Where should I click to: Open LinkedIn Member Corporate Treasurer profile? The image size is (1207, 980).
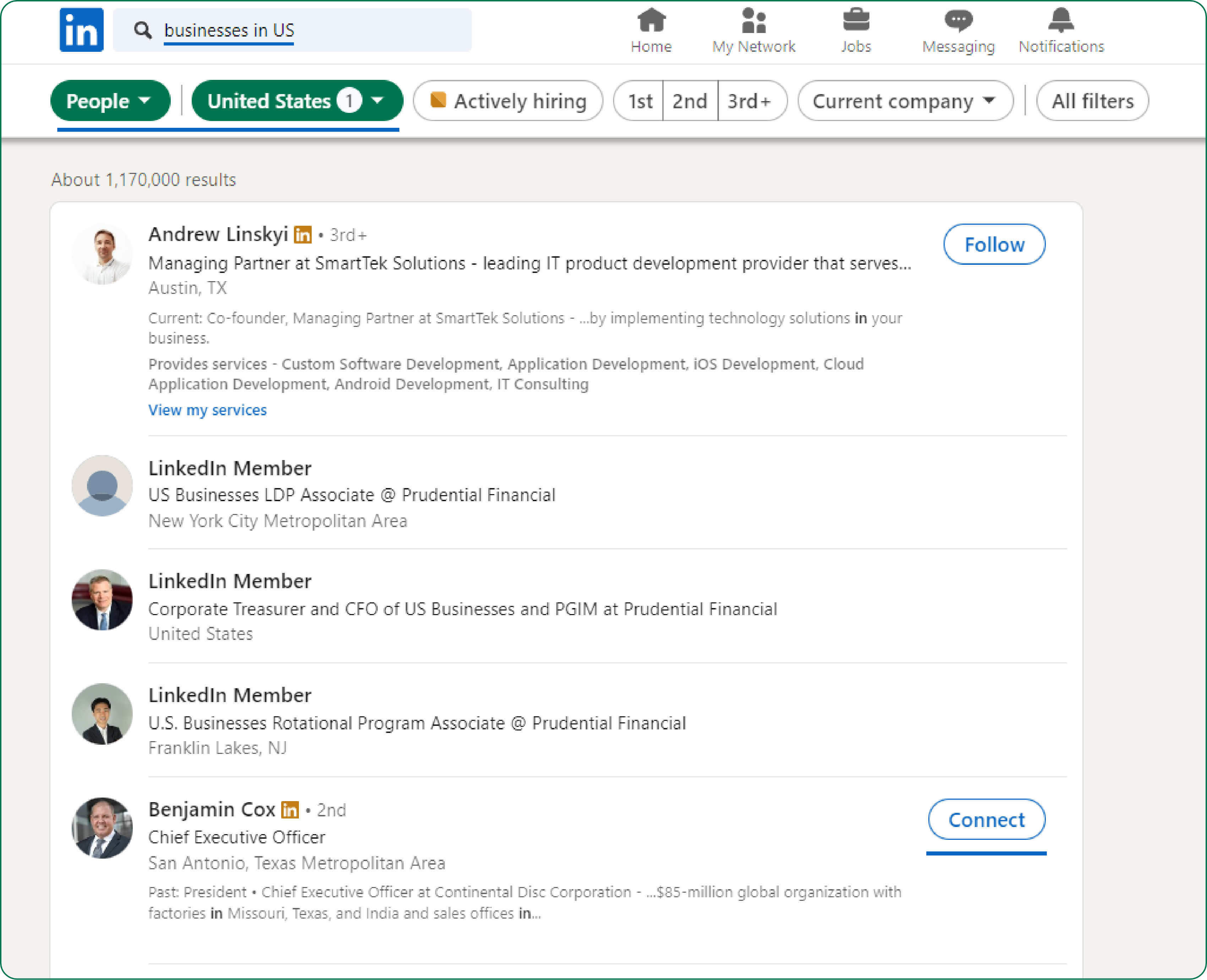[230, 581]
